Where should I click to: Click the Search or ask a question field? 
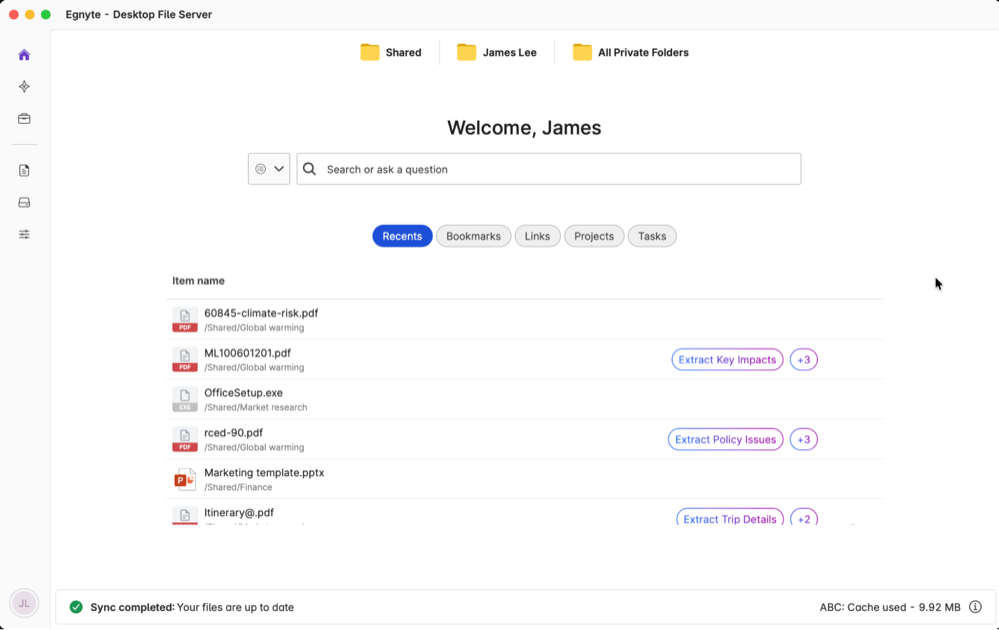coord(549,169)
